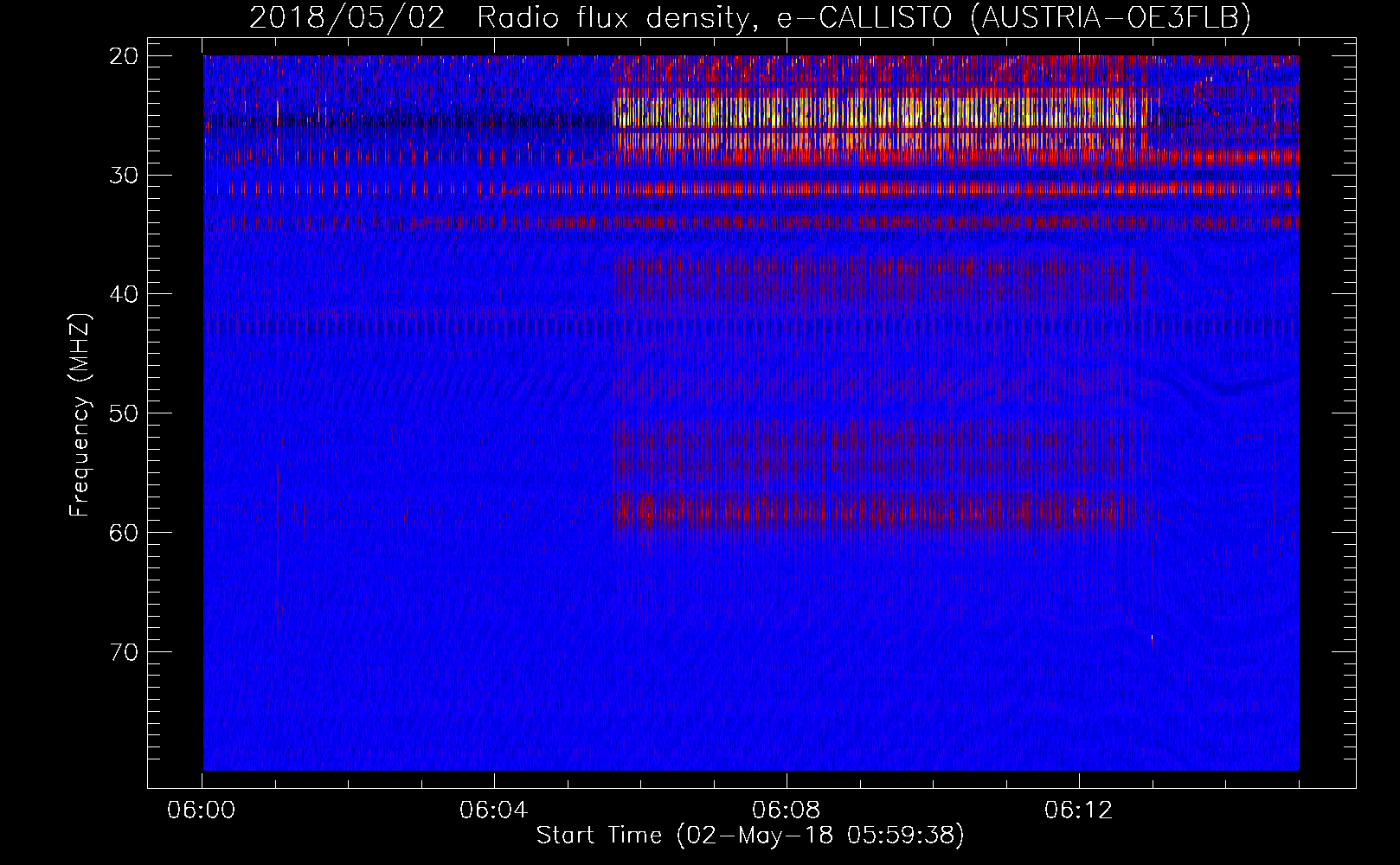Click the 70 MHz frequency tick label

click(x=125, y=651)
